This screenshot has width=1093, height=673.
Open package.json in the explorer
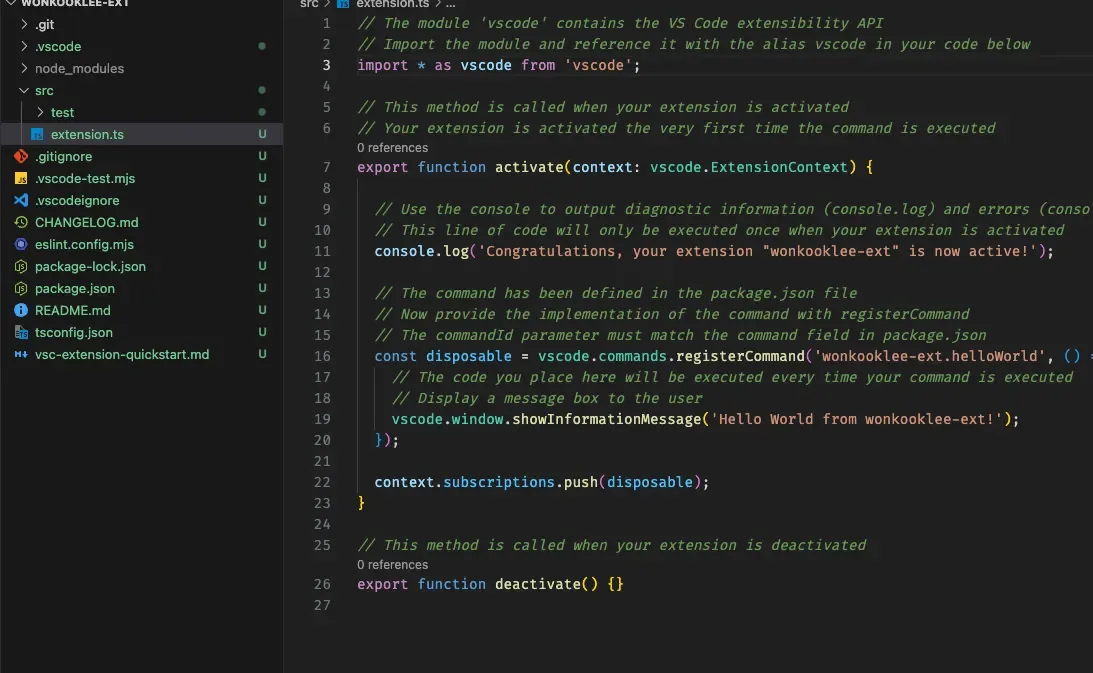[75, 288]
